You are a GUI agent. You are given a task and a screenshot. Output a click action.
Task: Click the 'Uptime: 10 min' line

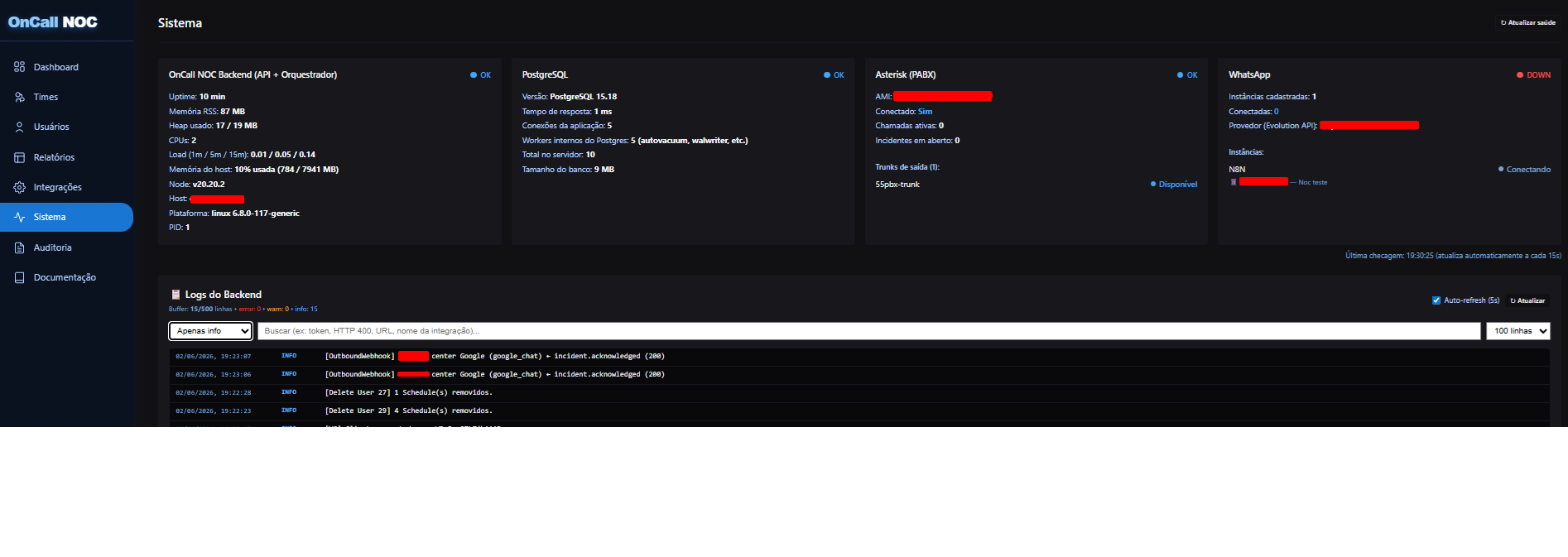[x=197, y=97]
